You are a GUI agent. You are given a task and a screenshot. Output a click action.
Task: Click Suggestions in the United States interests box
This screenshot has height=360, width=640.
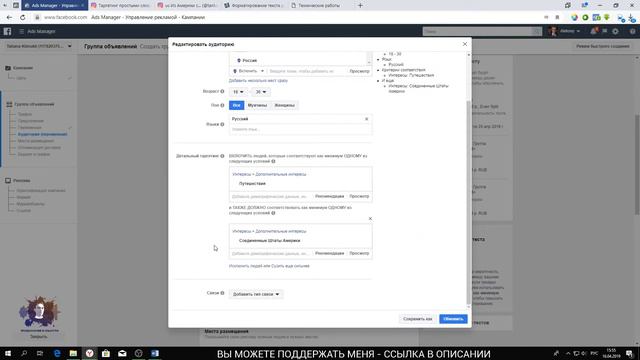click(x=329, y=253)
